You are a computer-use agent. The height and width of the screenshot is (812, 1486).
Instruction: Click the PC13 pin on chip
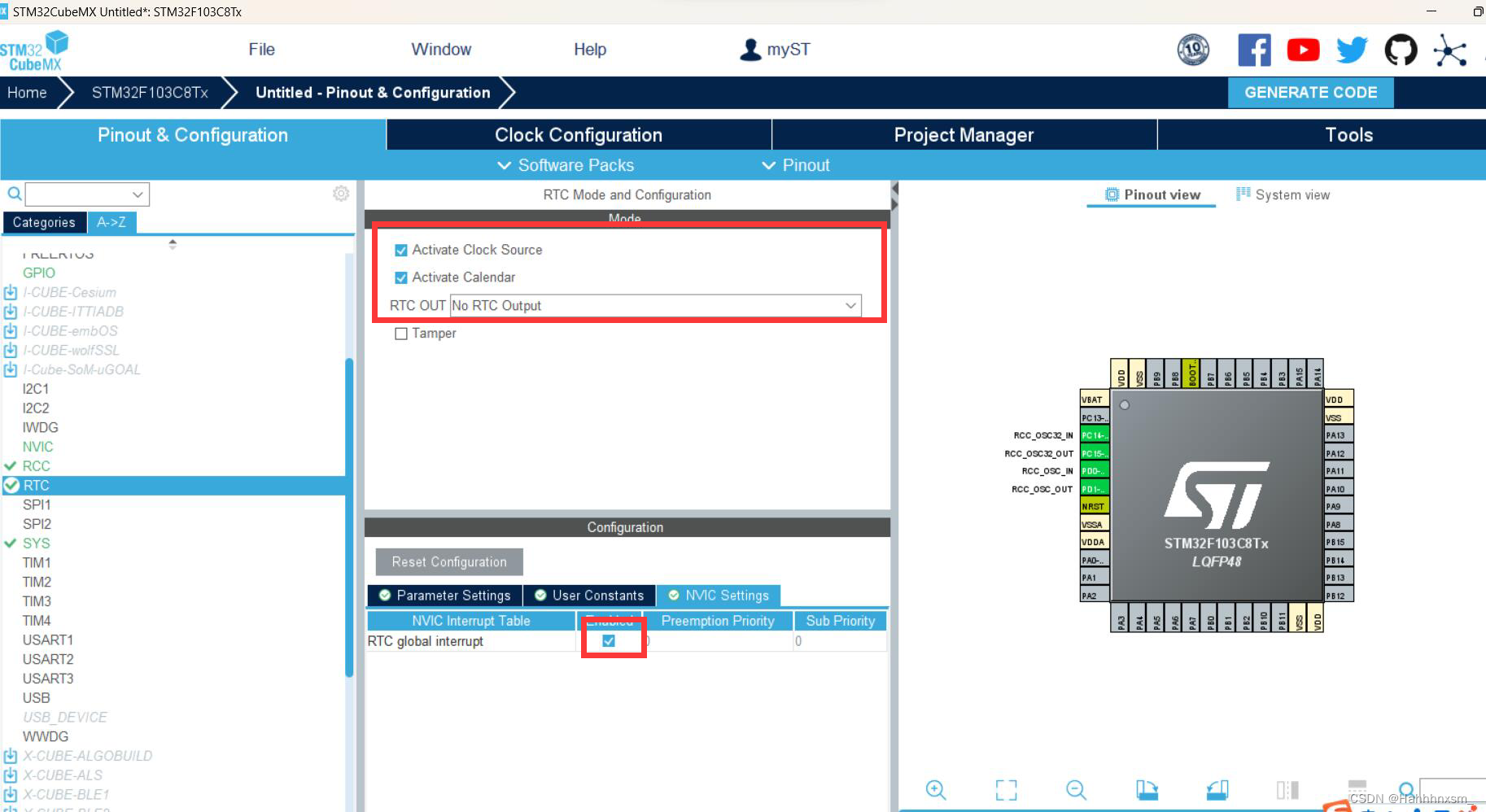tap(1094, 417)
